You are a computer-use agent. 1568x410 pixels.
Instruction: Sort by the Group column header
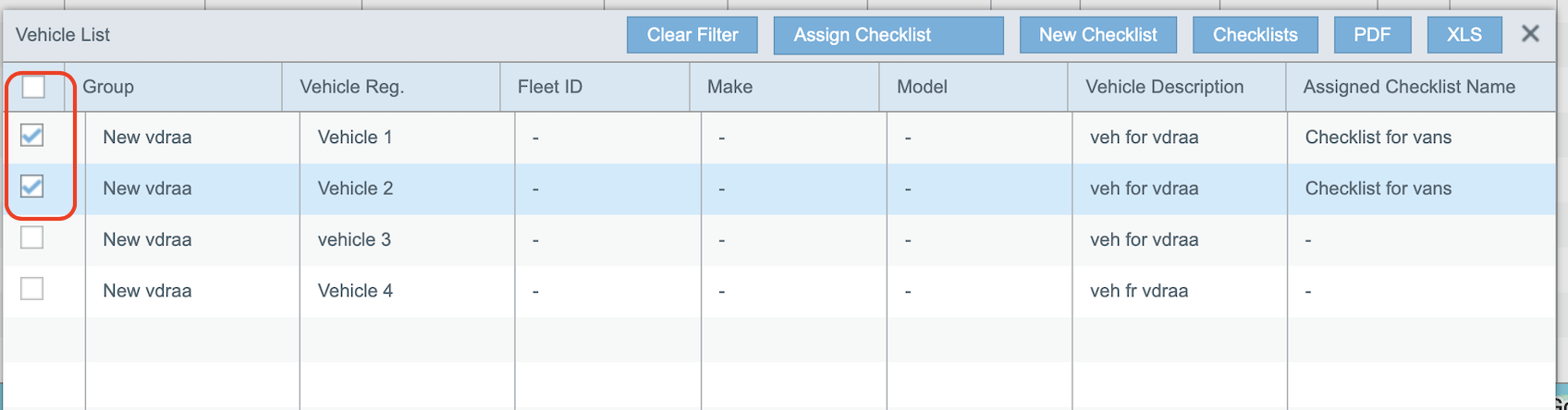point(108,87)
